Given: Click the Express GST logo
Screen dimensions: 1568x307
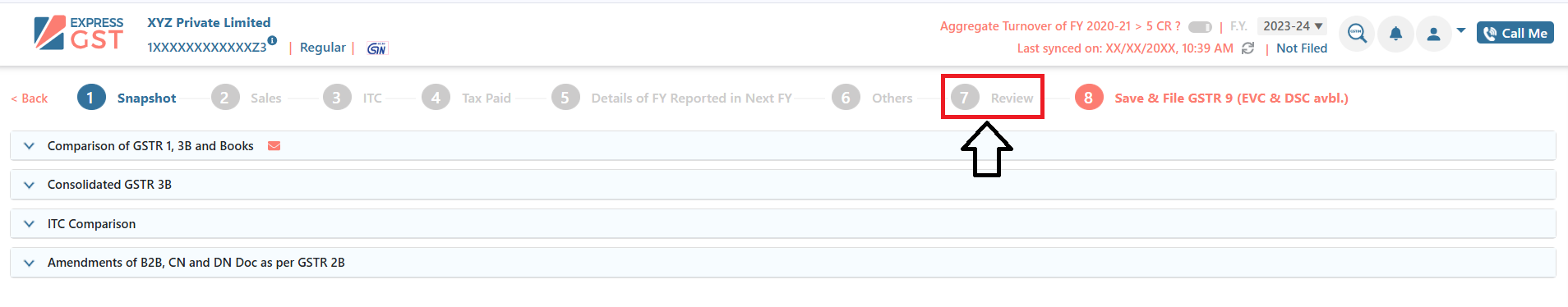Looking at the screenshot, I should tap(79, 34).
